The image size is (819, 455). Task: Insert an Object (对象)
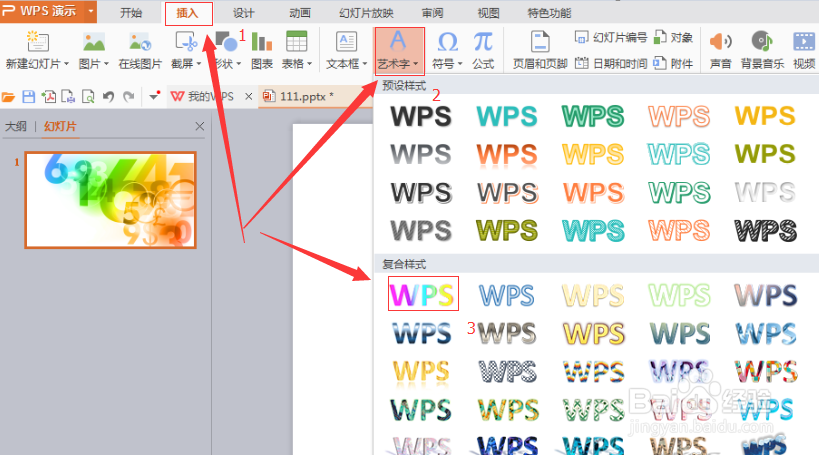pyautogui.click(x=673, y=38)
